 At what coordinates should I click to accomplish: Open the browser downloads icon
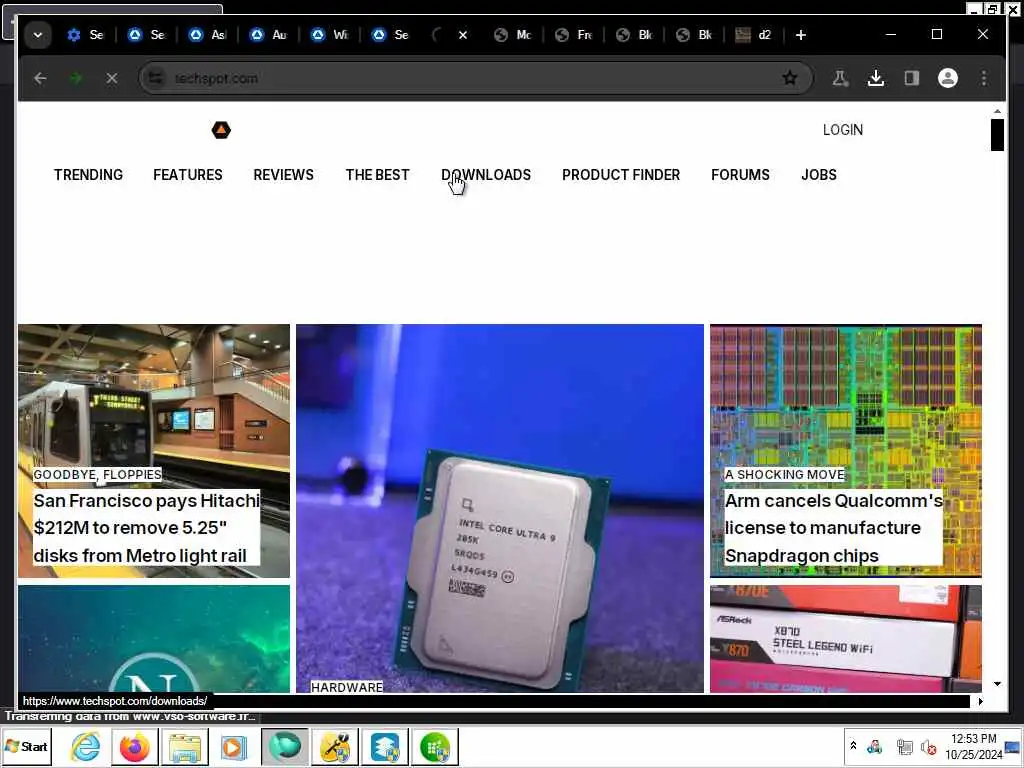(x=876, y=78)
